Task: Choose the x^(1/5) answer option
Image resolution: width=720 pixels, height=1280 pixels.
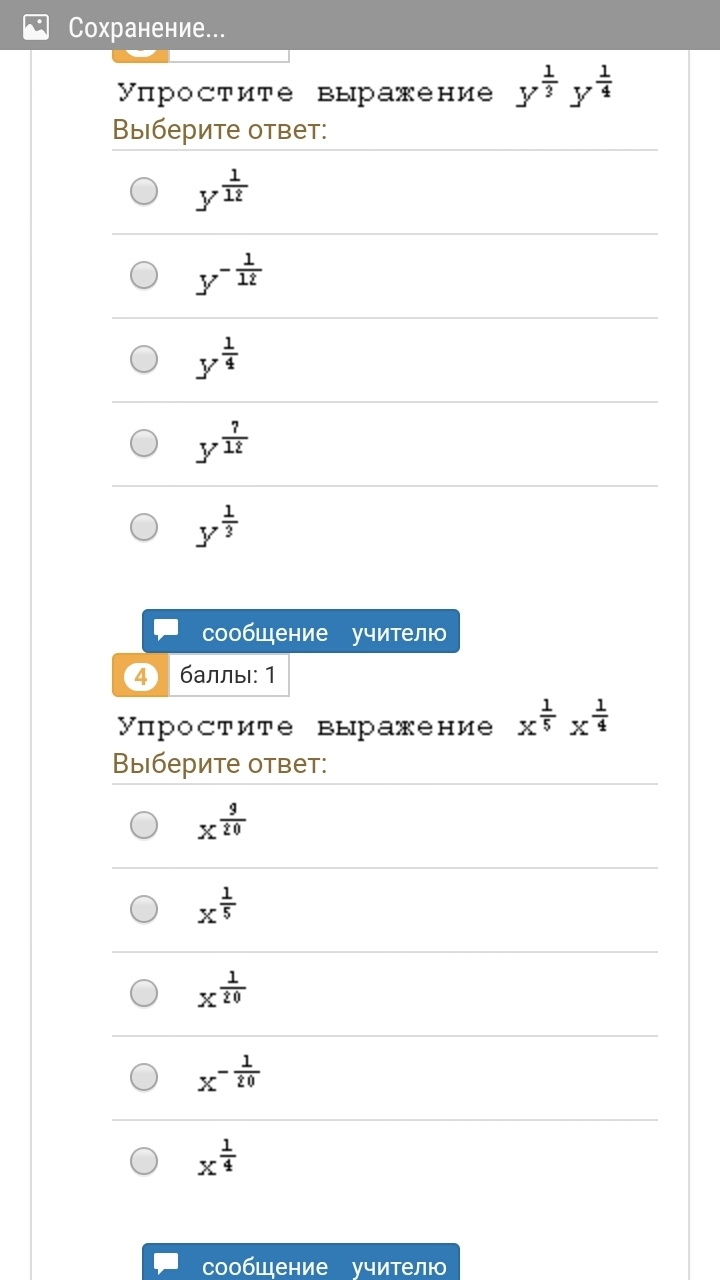Action: [x=145, y=909]
